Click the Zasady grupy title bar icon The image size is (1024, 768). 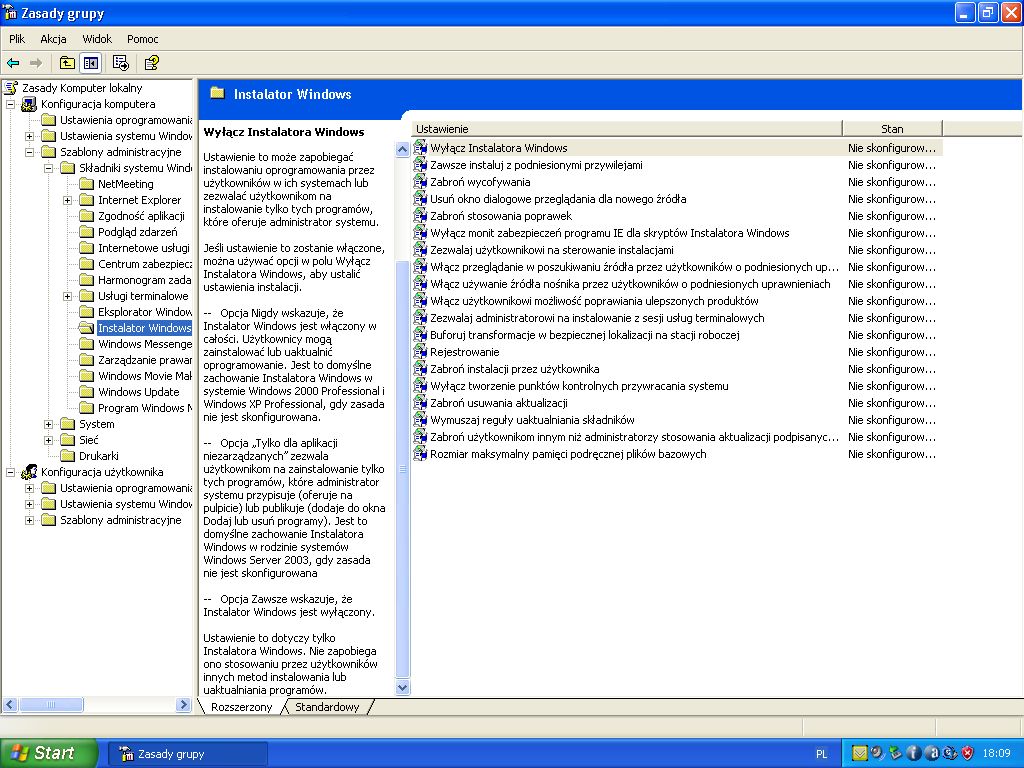10,12
